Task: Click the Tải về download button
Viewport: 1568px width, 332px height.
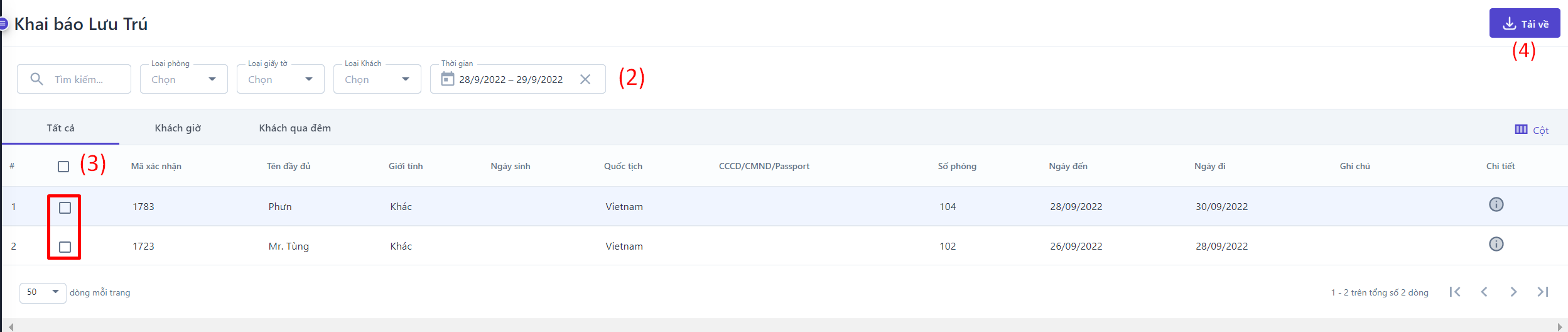Action: (x=1524, y=24)
